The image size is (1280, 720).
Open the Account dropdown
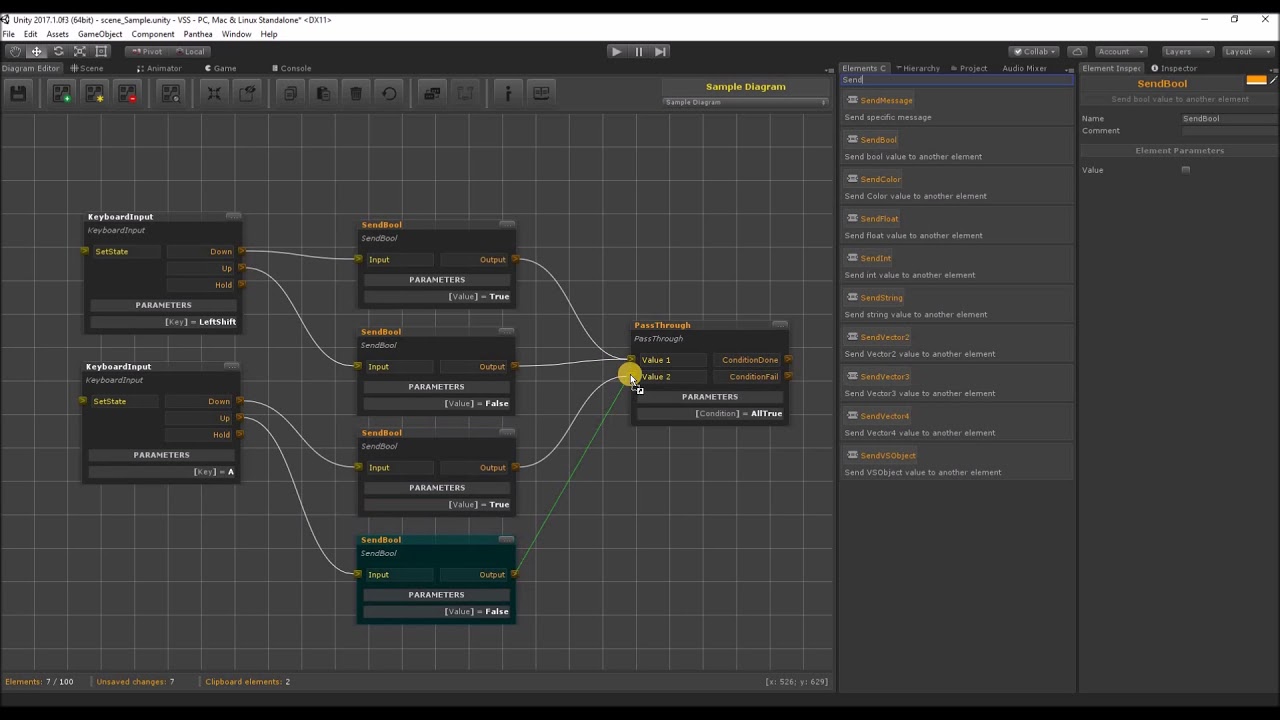(x=1119, y=51)
